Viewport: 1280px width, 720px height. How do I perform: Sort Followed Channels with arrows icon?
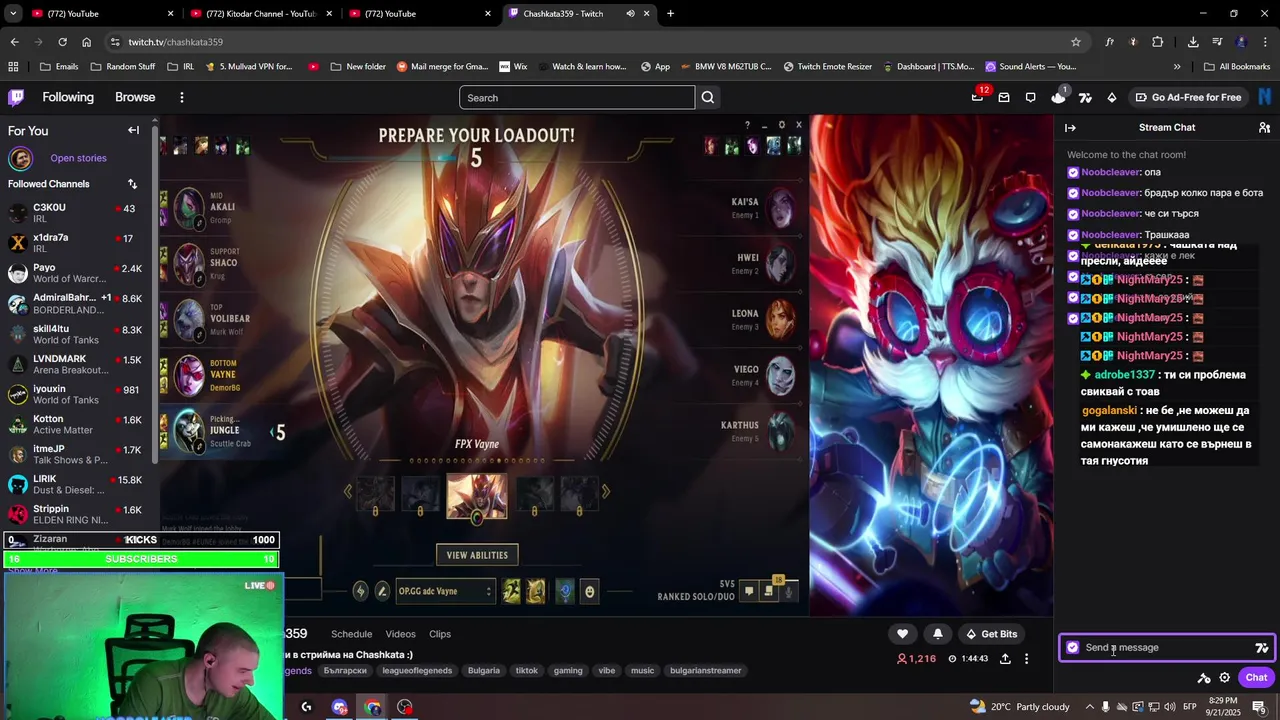[132, 184]
